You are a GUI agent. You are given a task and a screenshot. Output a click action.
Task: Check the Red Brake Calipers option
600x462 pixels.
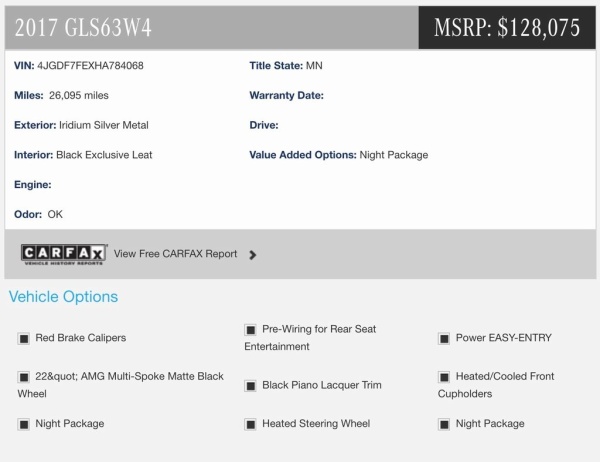(24, 339)
